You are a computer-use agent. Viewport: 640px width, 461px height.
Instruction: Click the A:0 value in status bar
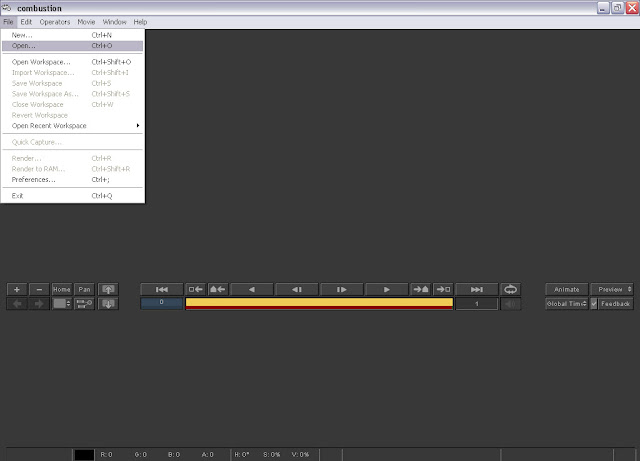(207, 454)
